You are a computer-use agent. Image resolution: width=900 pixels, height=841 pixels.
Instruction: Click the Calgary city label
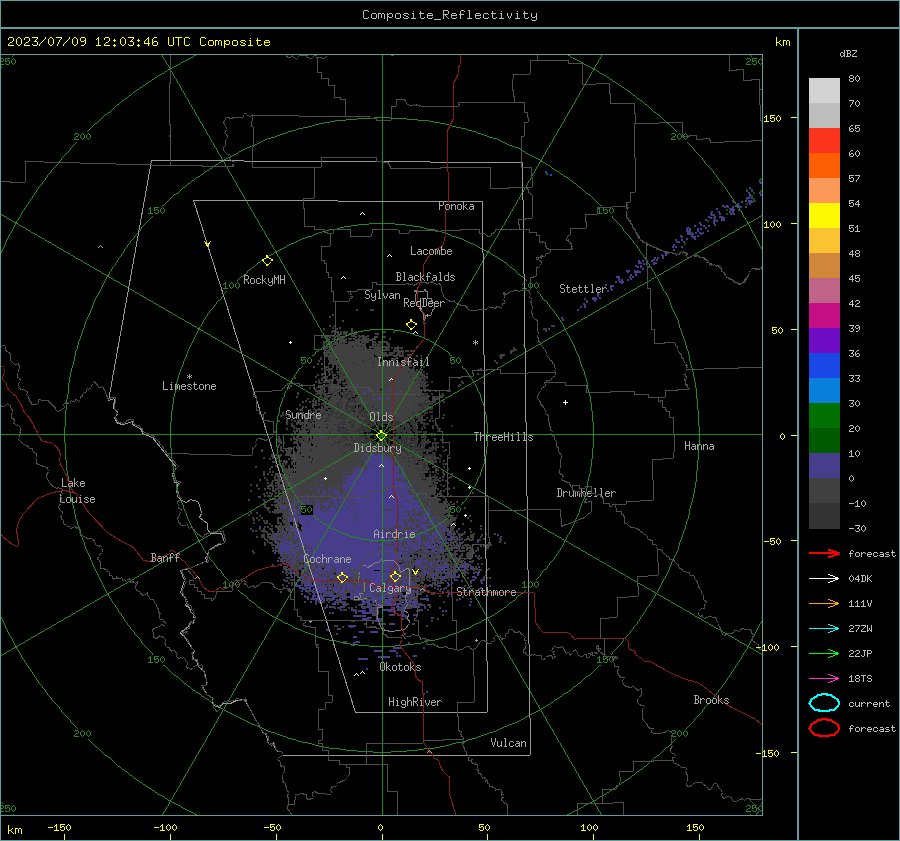tap(390, 588)
